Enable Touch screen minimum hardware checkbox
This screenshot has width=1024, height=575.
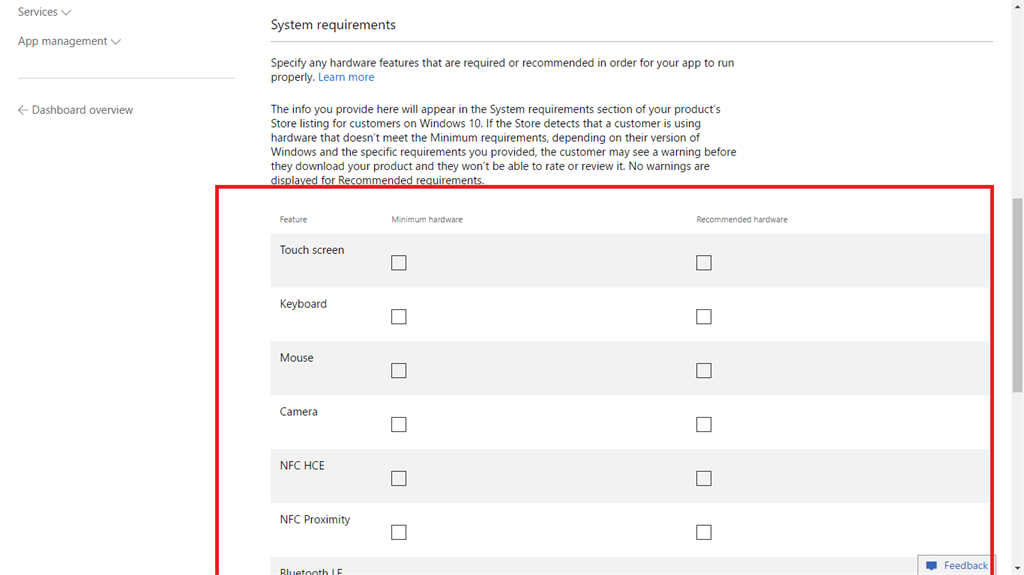[x=399, y=263]
